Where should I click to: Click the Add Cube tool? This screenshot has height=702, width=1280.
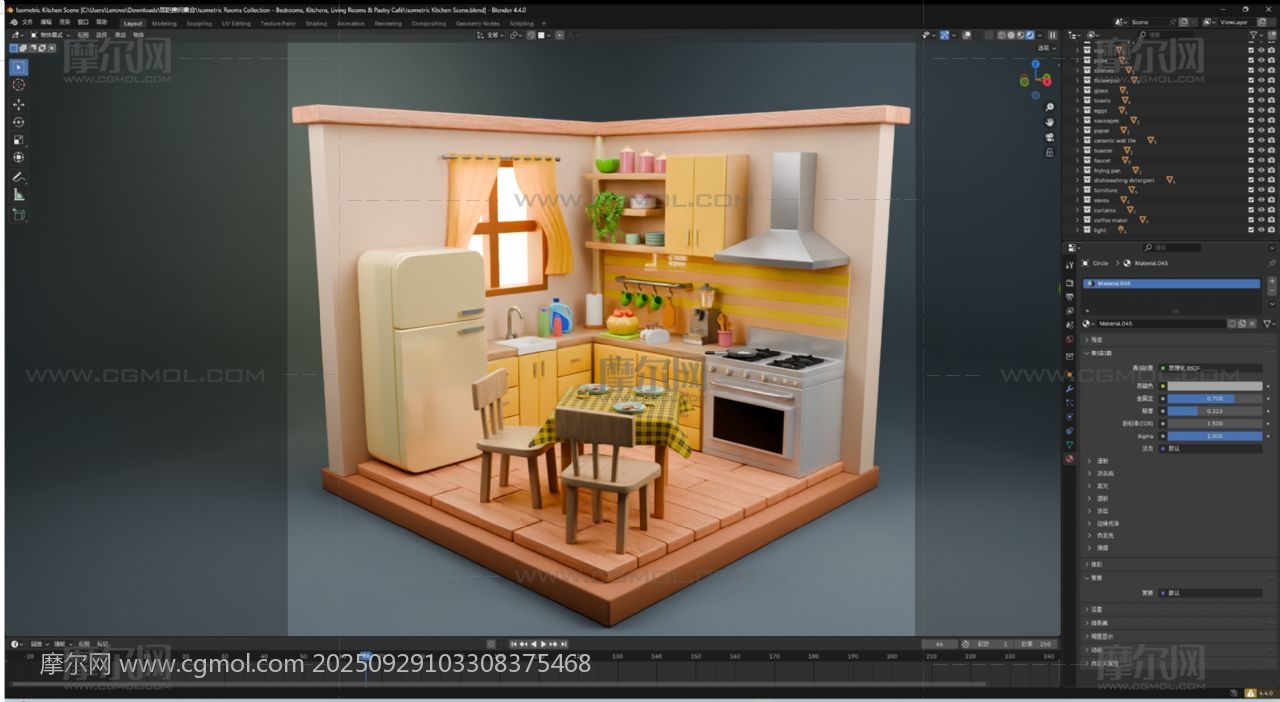coord(18,214)
